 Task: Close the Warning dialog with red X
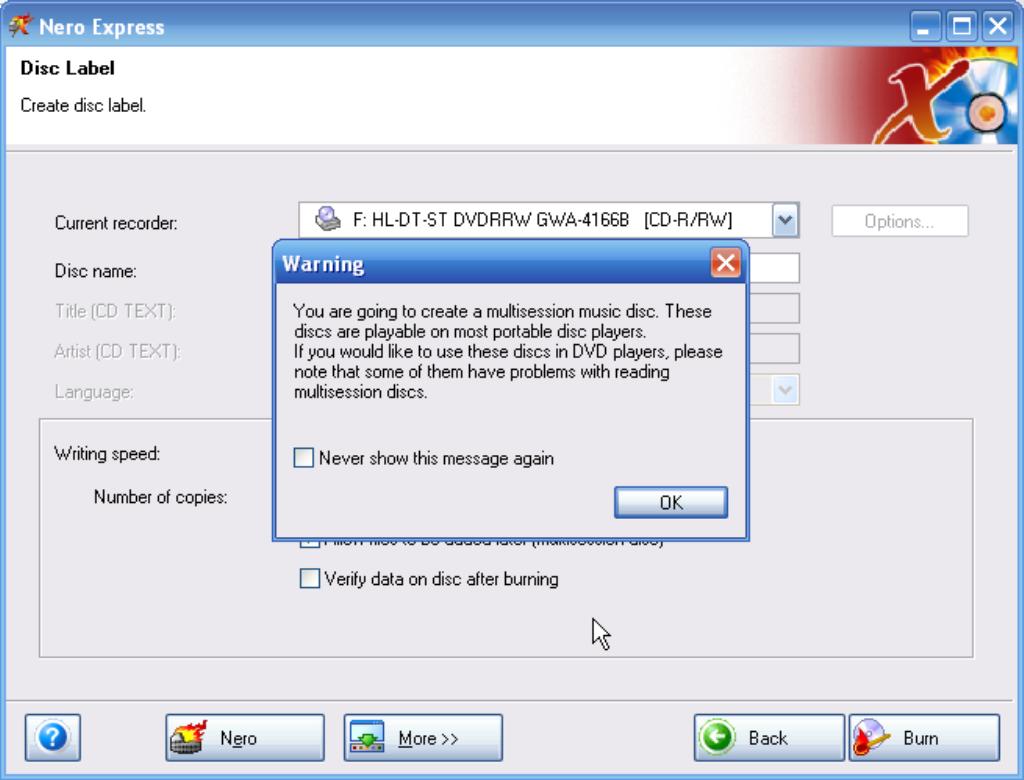[726, 263]
